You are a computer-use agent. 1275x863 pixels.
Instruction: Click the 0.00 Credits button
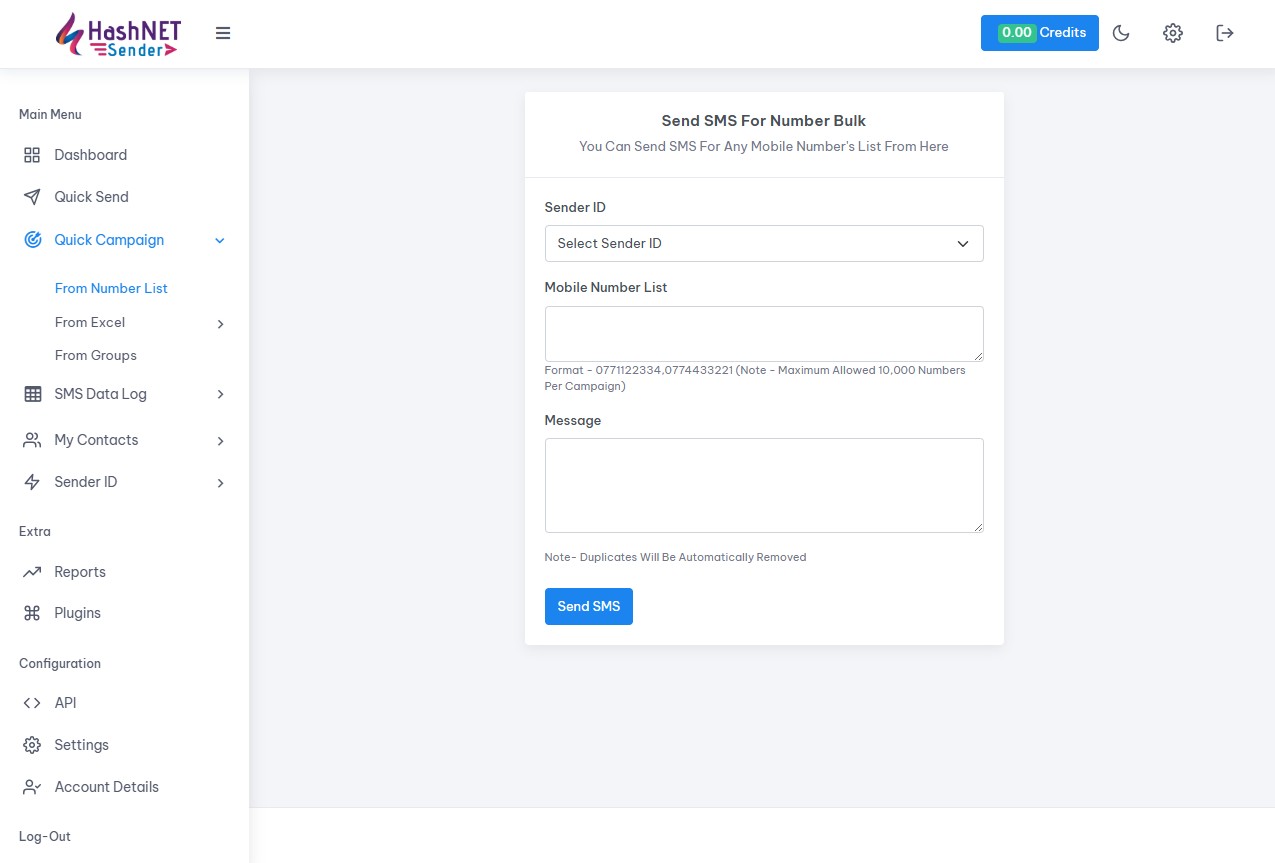pos(1039,33)
